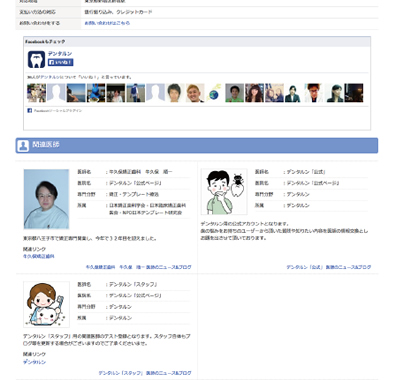Click the Dentalun tooth logo in Facebook box
This screenshot has height=380, width=396.
(36, 59)
